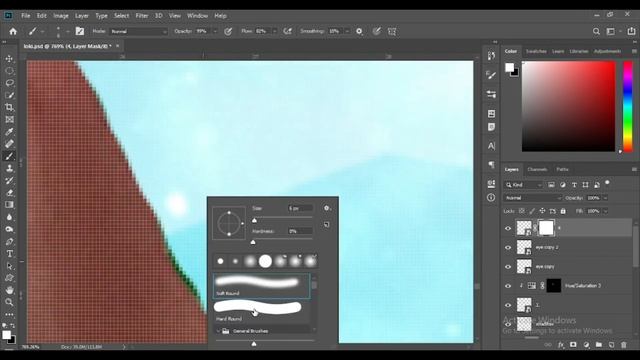Select the Move tool
Screen dimensions: 640x360
(9, 58)
